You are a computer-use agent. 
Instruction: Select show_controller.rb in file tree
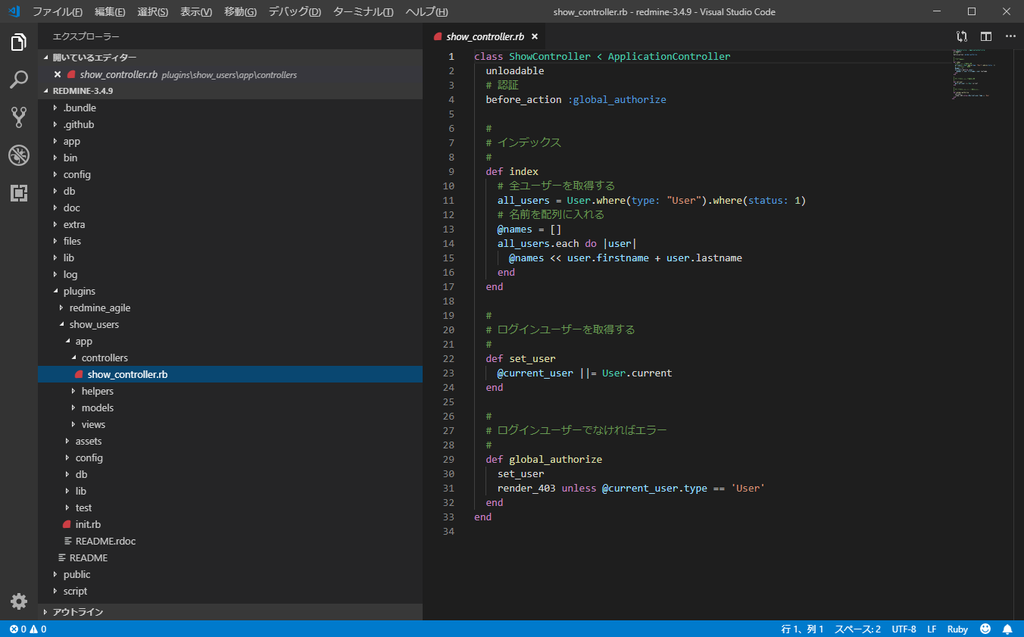point(230,374)
